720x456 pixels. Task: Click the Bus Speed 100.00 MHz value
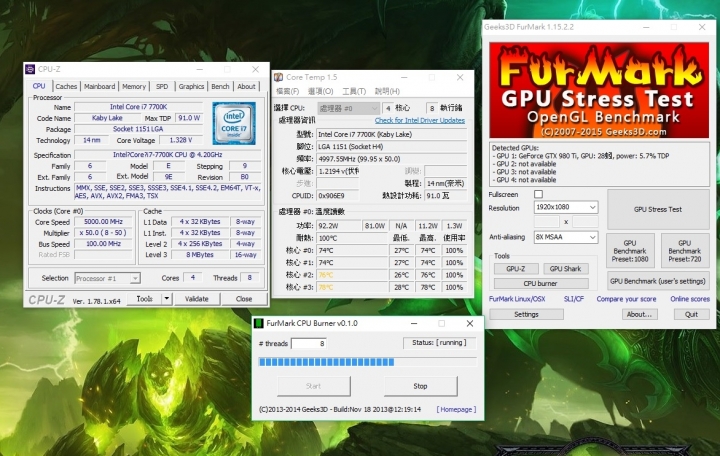point(103,244)
